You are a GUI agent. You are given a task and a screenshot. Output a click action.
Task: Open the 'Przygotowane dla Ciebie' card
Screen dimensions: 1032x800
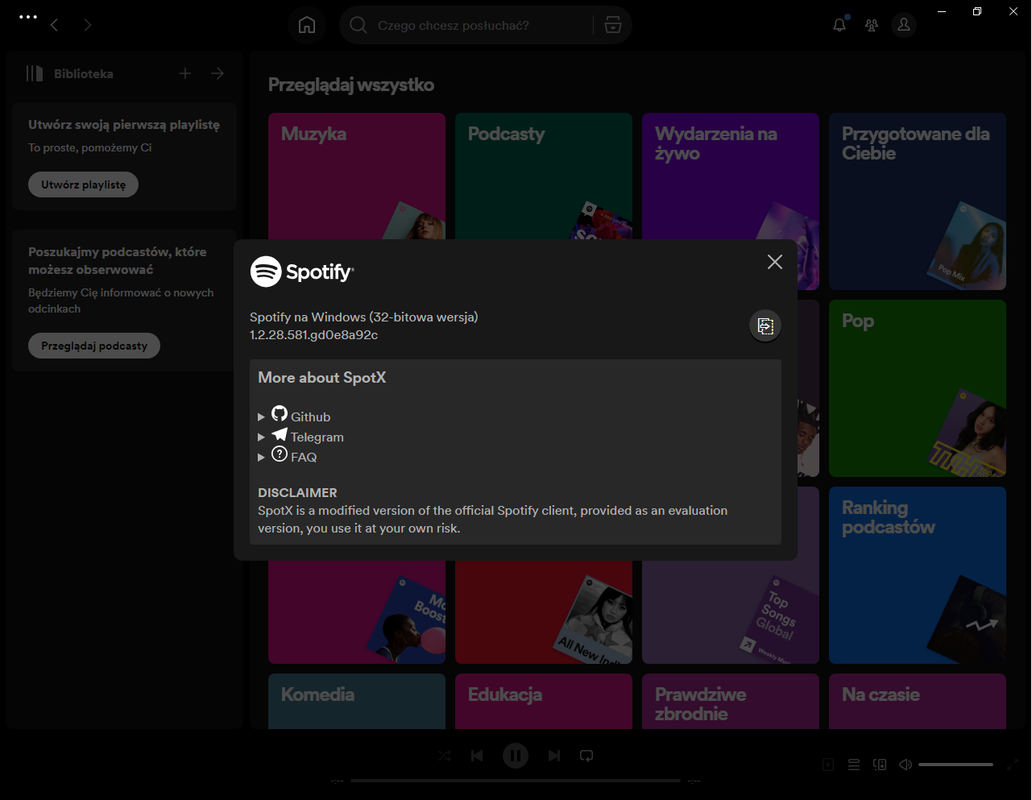click(x=917, y=201)
